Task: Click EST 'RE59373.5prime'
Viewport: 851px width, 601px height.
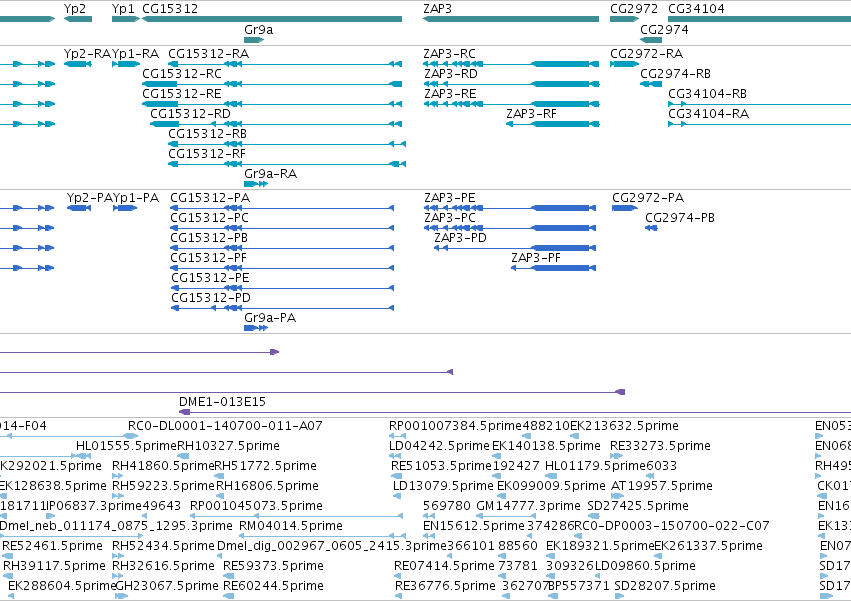Action: (274, 566)
